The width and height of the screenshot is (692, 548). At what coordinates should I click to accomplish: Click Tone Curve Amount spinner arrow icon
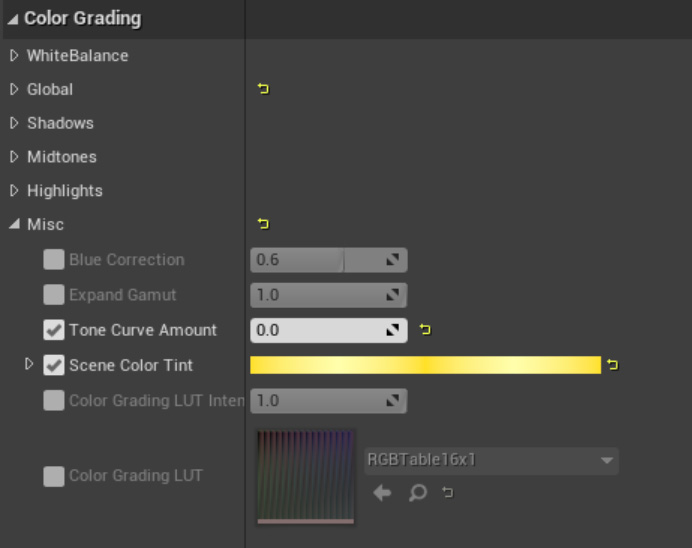(x=394, y=330)
